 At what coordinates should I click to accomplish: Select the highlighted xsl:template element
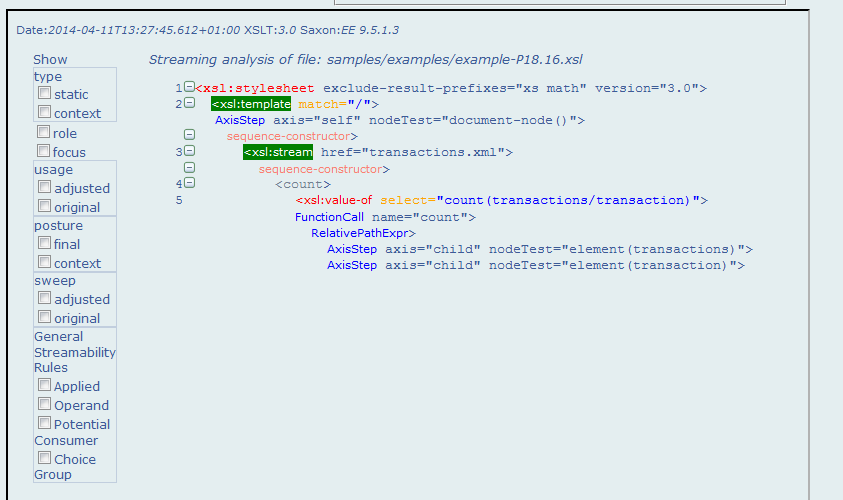[x=251, y=104]
